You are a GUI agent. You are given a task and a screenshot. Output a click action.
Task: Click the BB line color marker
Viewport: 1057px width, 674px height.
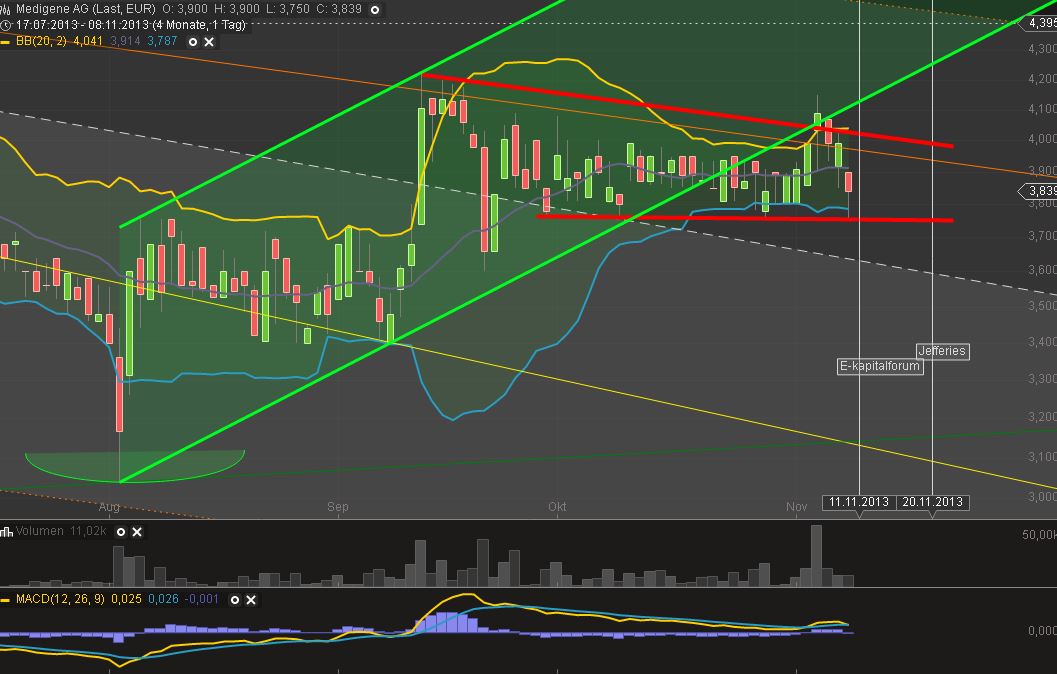pyautogui.click(x=5, y=42)
